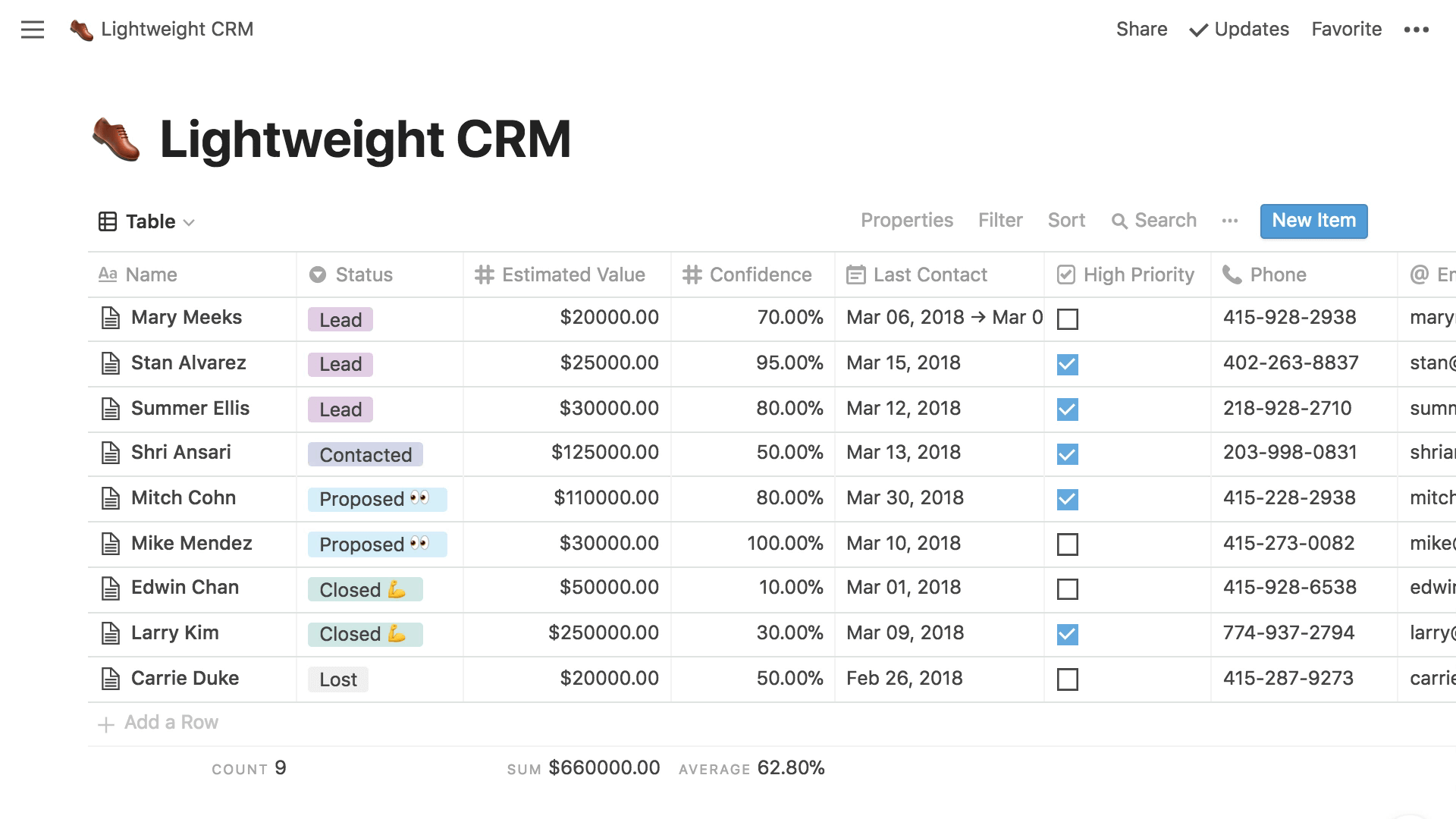Click the Search toolbar option
This screenshot has height=819, width=1456.
pyautogui.click(x=1153, y=220)
